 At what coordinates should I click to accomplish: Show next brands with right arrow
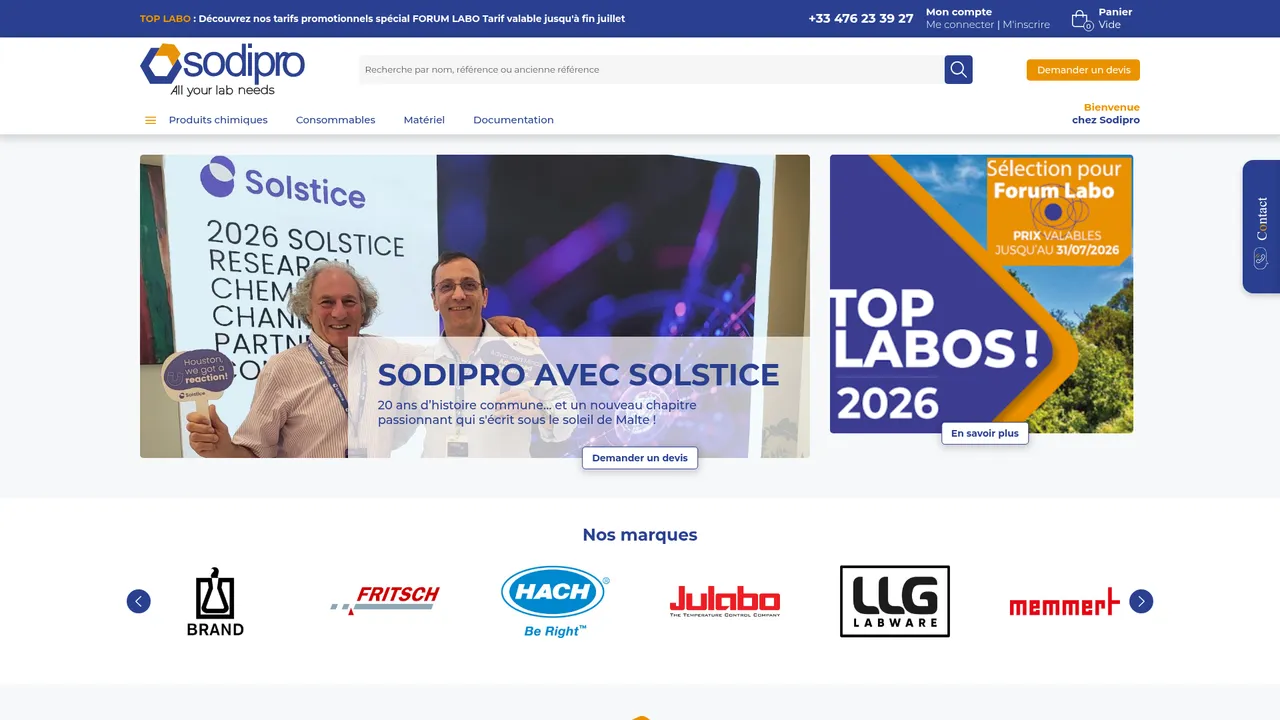coord(1141,601)
